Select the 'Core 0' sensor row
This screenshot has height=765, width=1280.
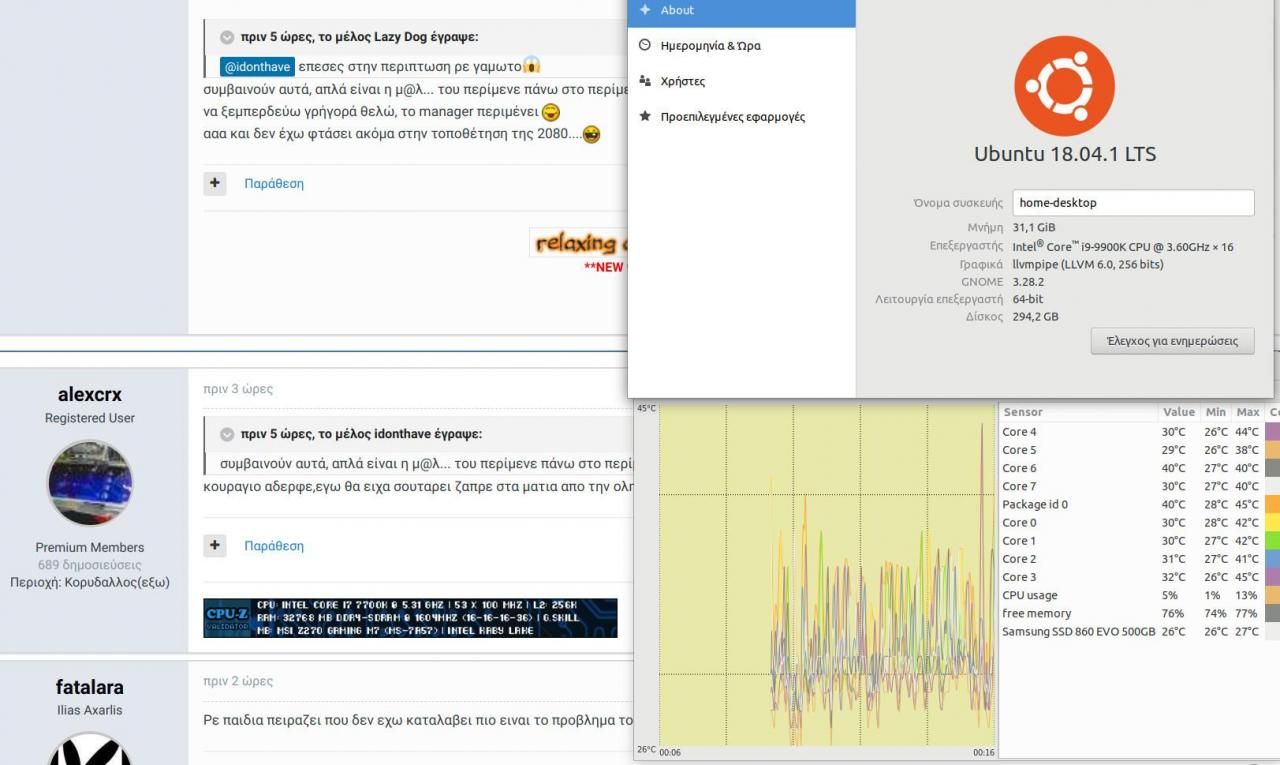coord(1140,523)
